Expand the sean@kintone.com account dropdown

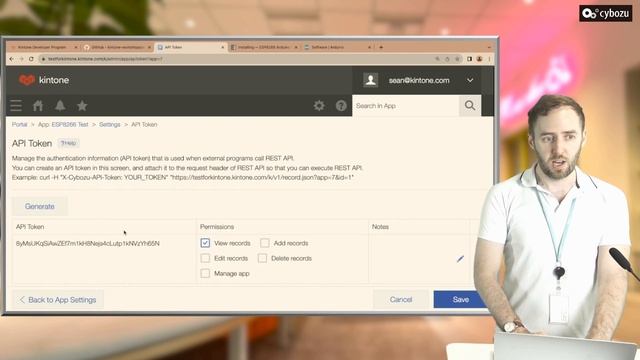pyautogui.click(x=470, y=80)
